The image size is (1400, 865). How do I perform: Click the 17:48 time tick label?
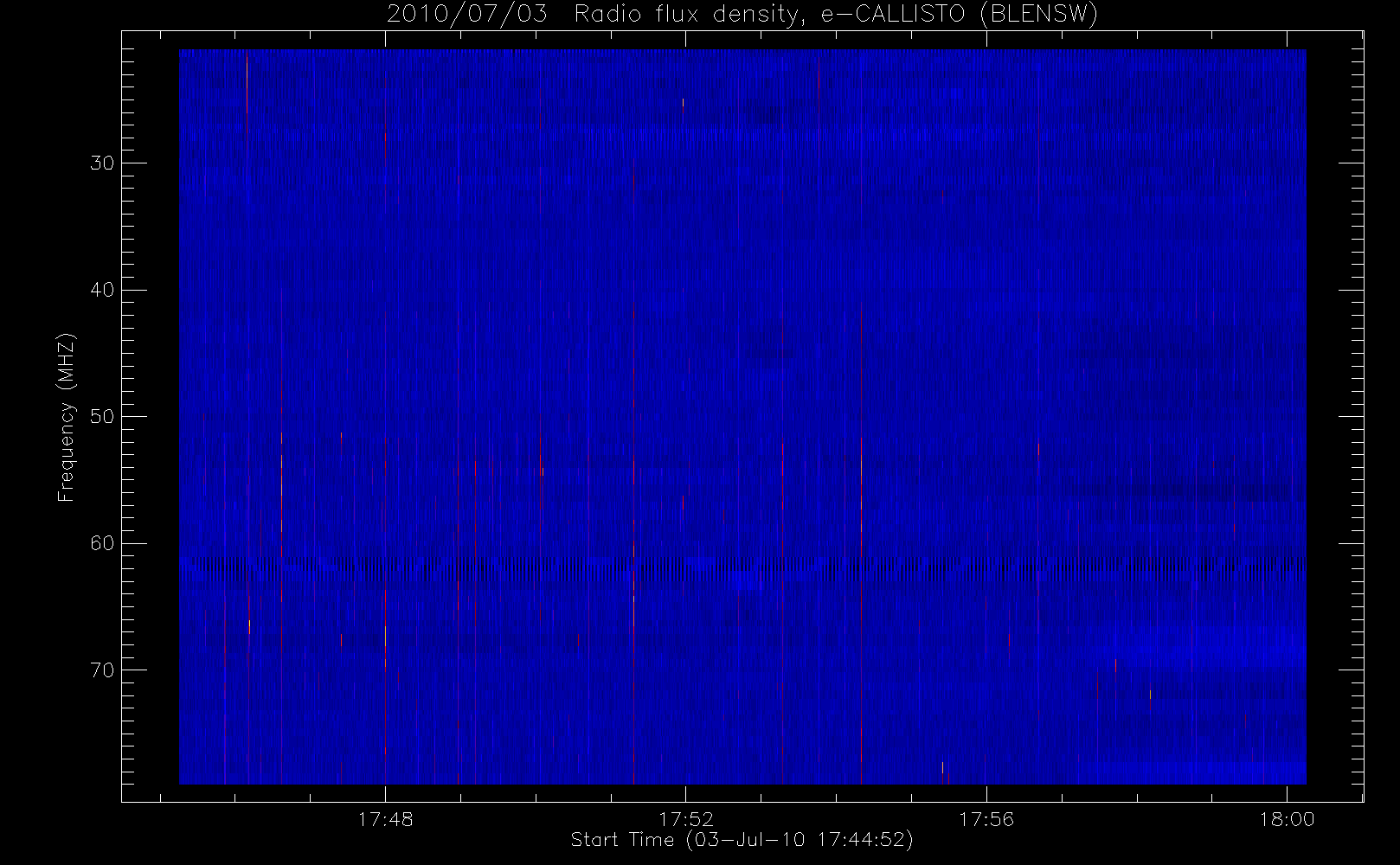click(x=385, y=819)
